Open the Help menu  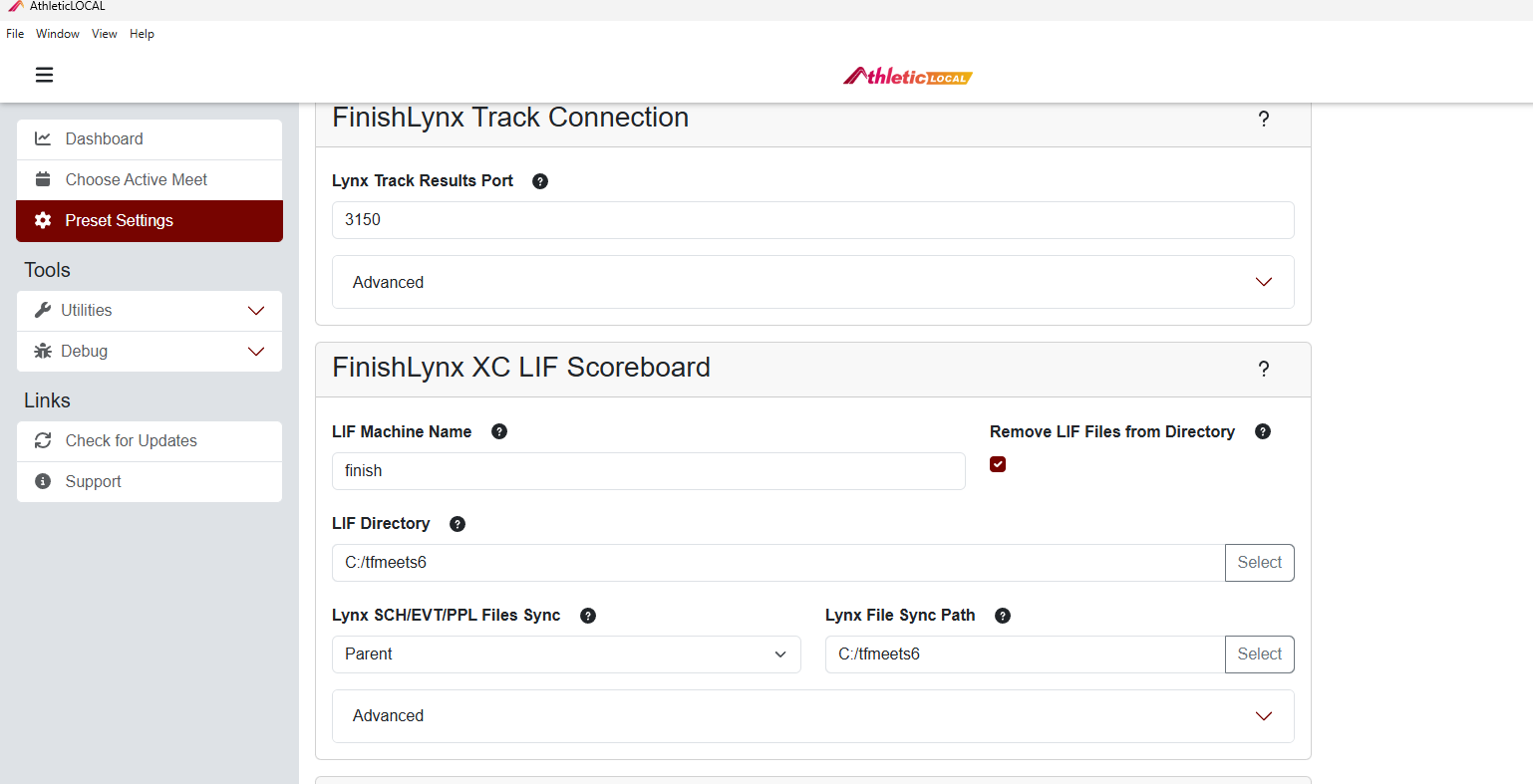(x=142, y=34)
